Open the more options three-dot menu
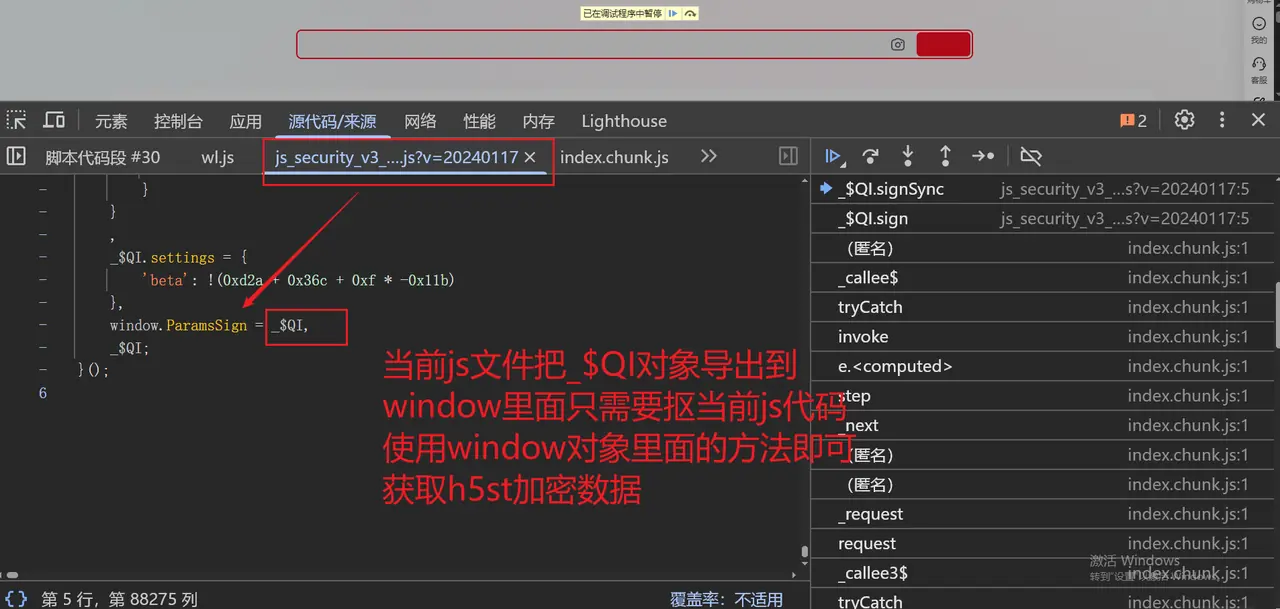 [1222, 119]
